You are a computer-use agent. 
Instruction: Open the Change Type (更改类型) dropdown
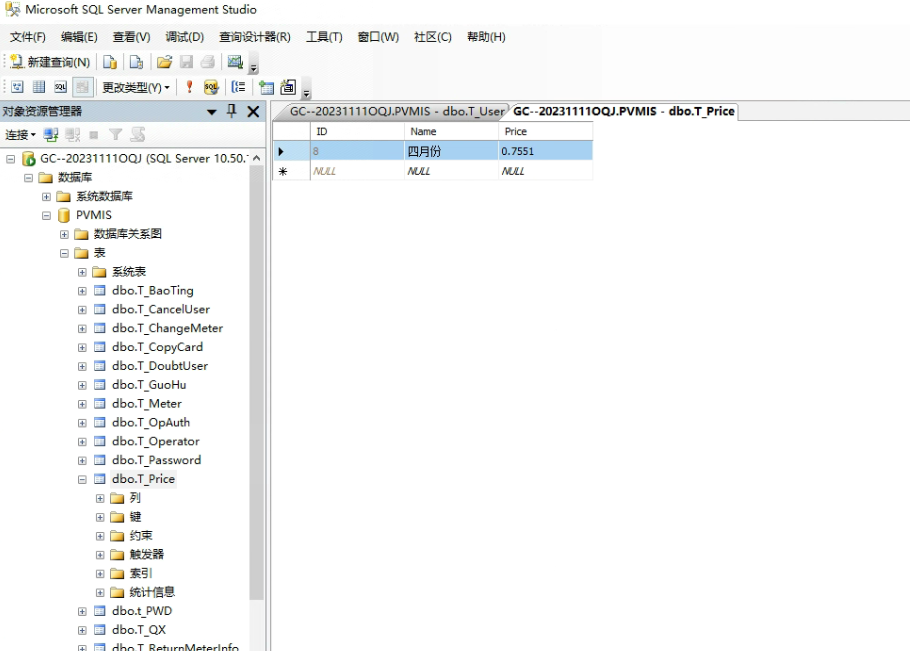tap(135, 87)
